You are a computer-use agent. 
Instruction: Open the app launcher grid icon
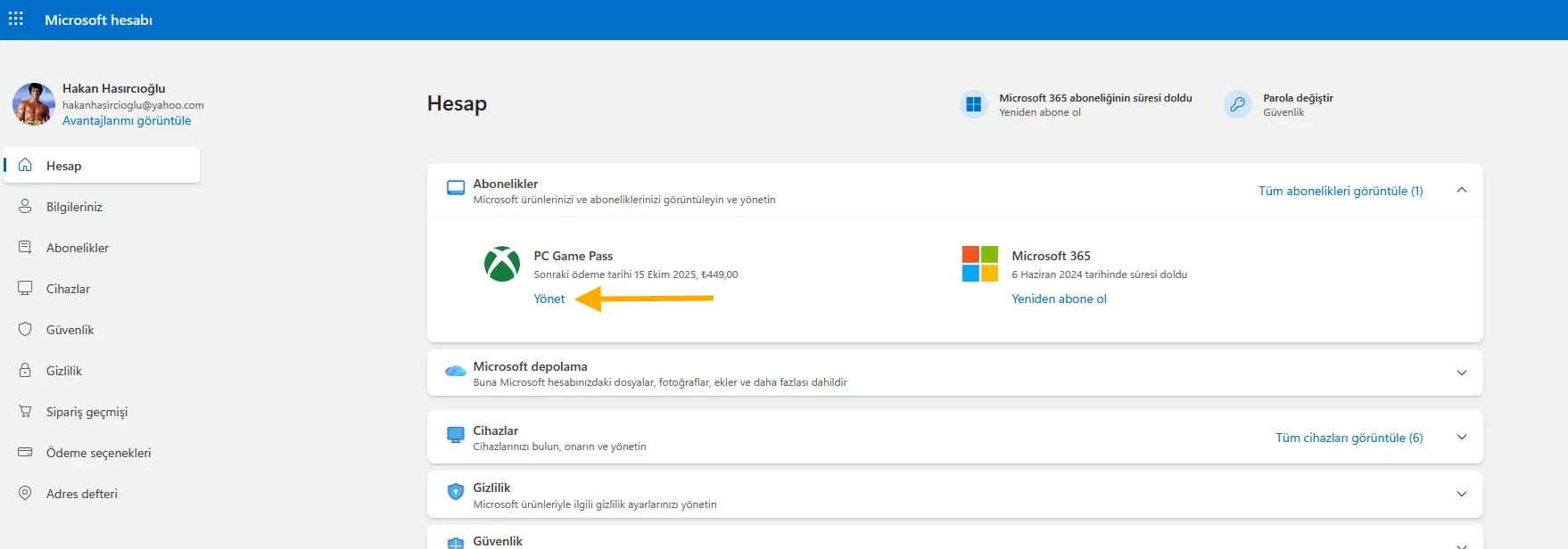(x=16, y=19)
